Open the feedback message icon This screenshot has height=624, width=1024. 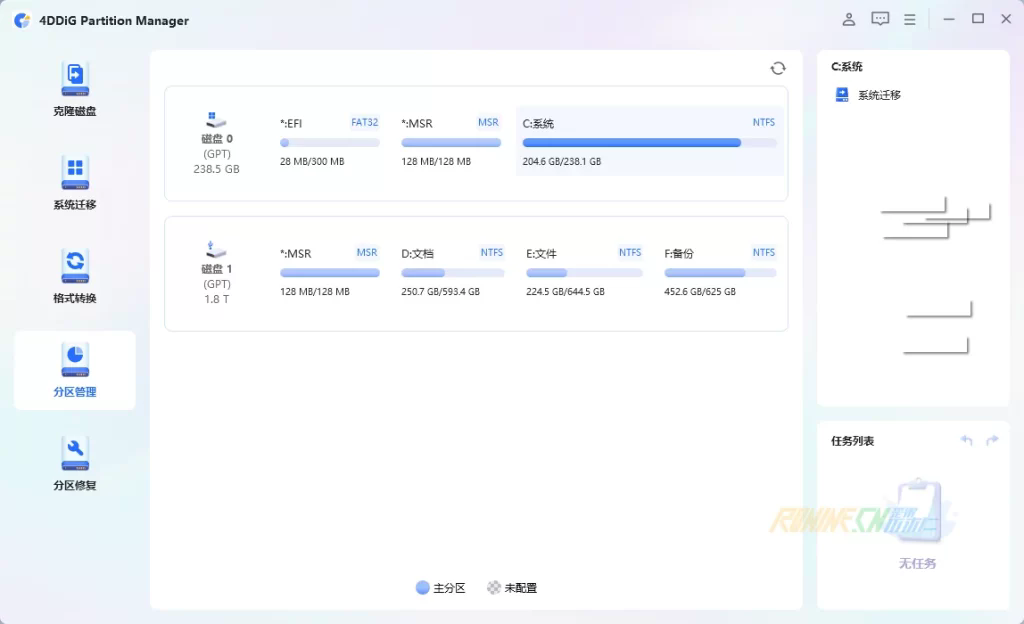[880, 19]
